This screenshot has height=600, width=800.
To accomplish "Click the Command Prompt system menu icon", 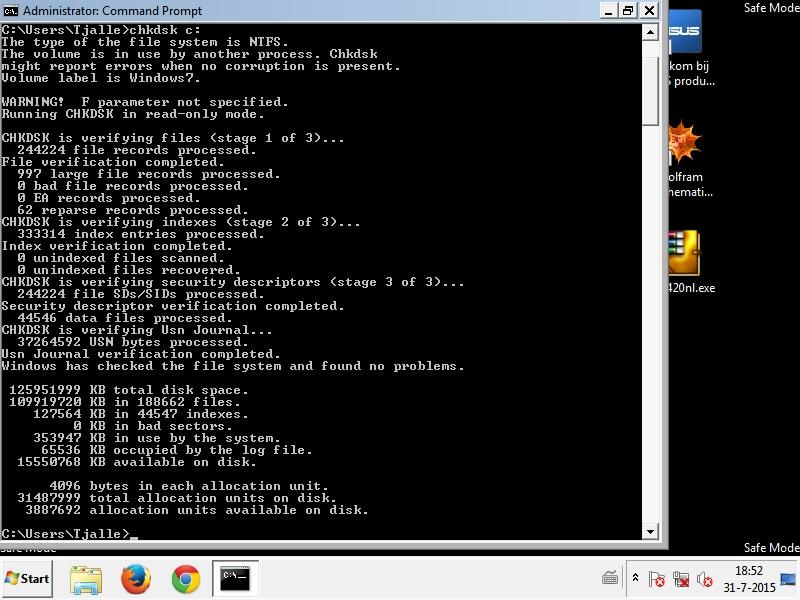I will tap(11, 10).
